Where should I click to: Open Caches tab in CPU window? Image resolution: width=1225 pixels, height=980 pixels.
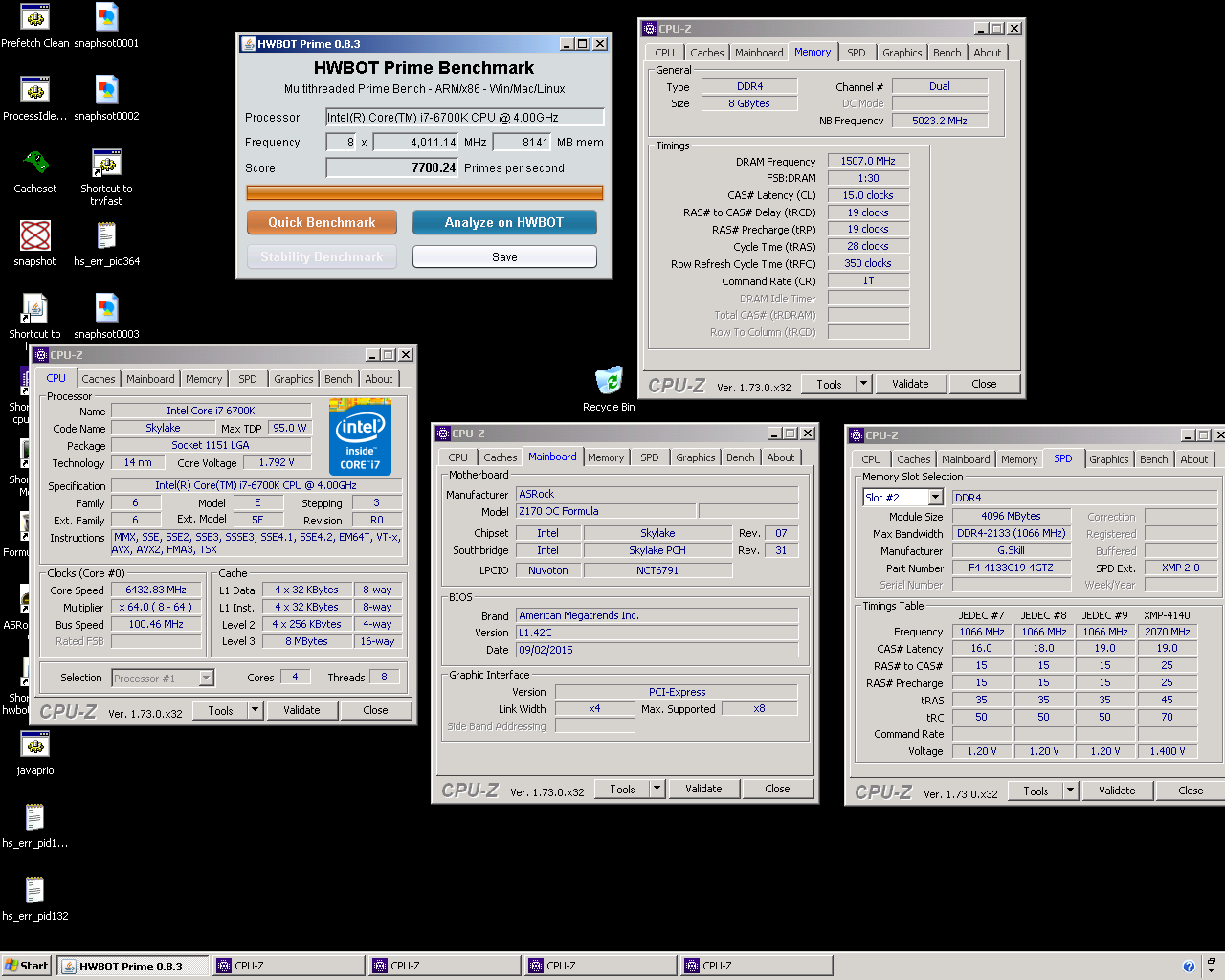click(x=99, y=379)
